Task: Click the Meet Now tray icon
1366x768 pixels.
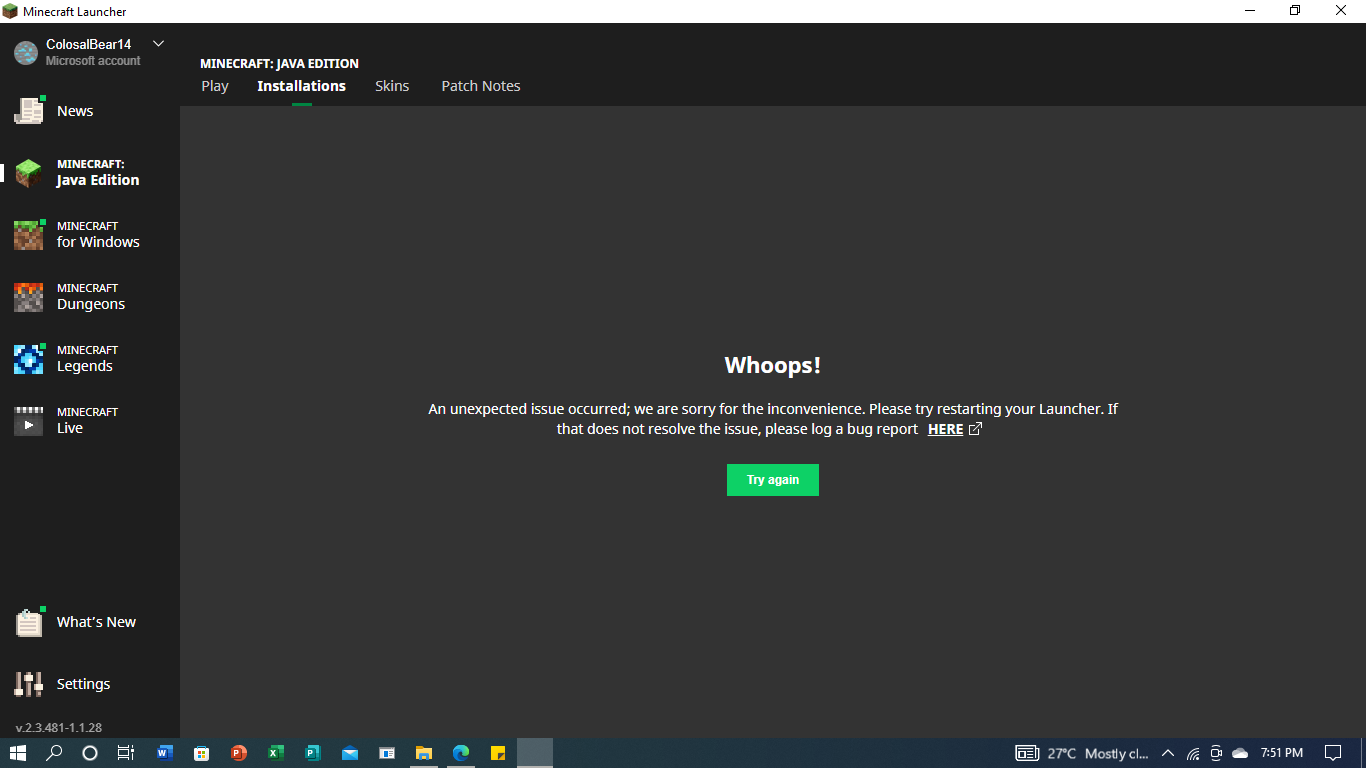Action: click(1216, 753)
